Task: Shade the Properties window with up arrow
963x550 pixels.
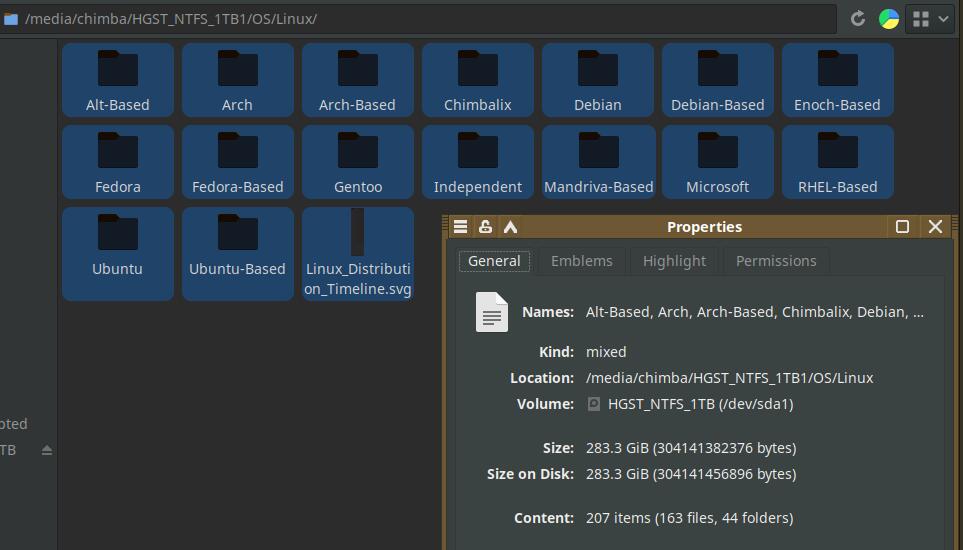Action: pyautogui.click(x=510, y=227)
